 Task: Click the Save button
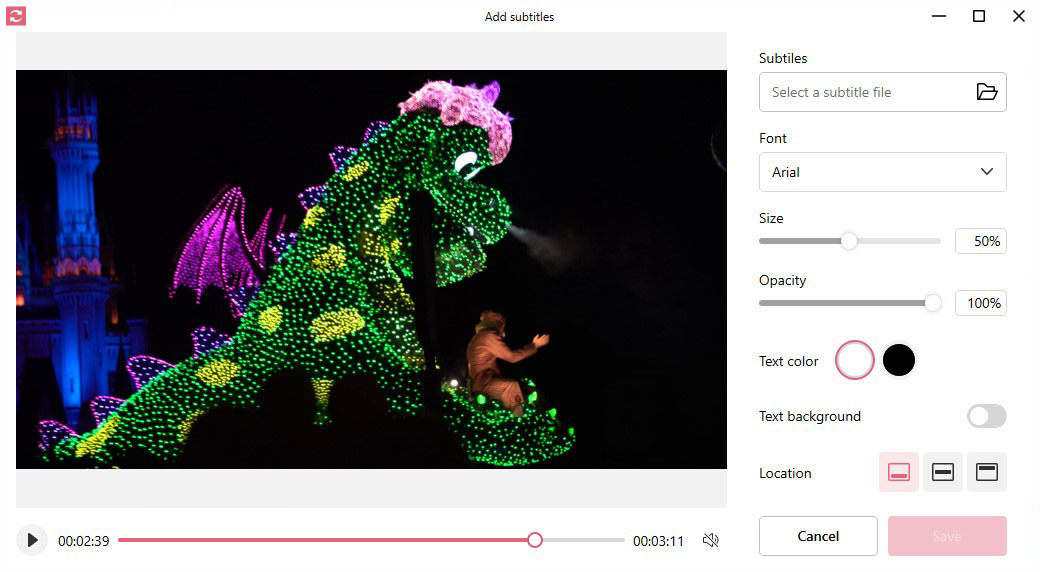click(x=947, y=536)
